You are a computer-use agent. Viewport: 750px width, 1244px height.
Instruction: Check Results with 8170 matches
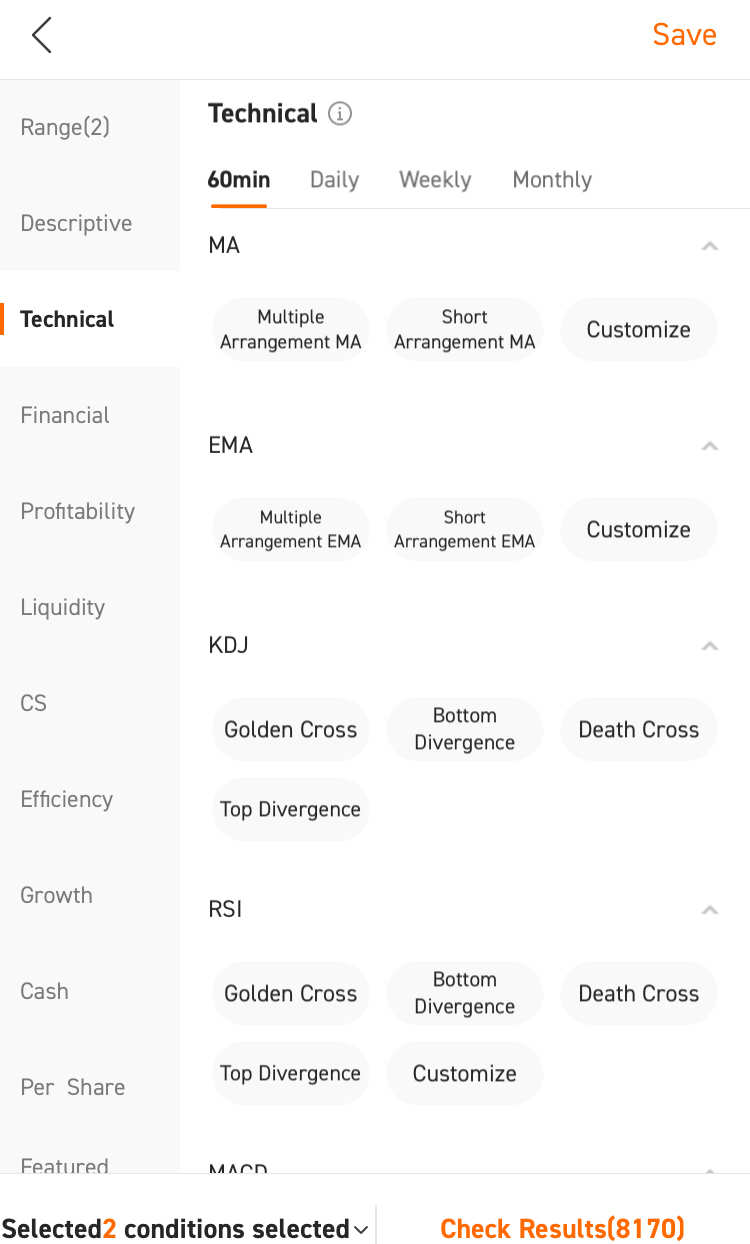coord(562,1228)
